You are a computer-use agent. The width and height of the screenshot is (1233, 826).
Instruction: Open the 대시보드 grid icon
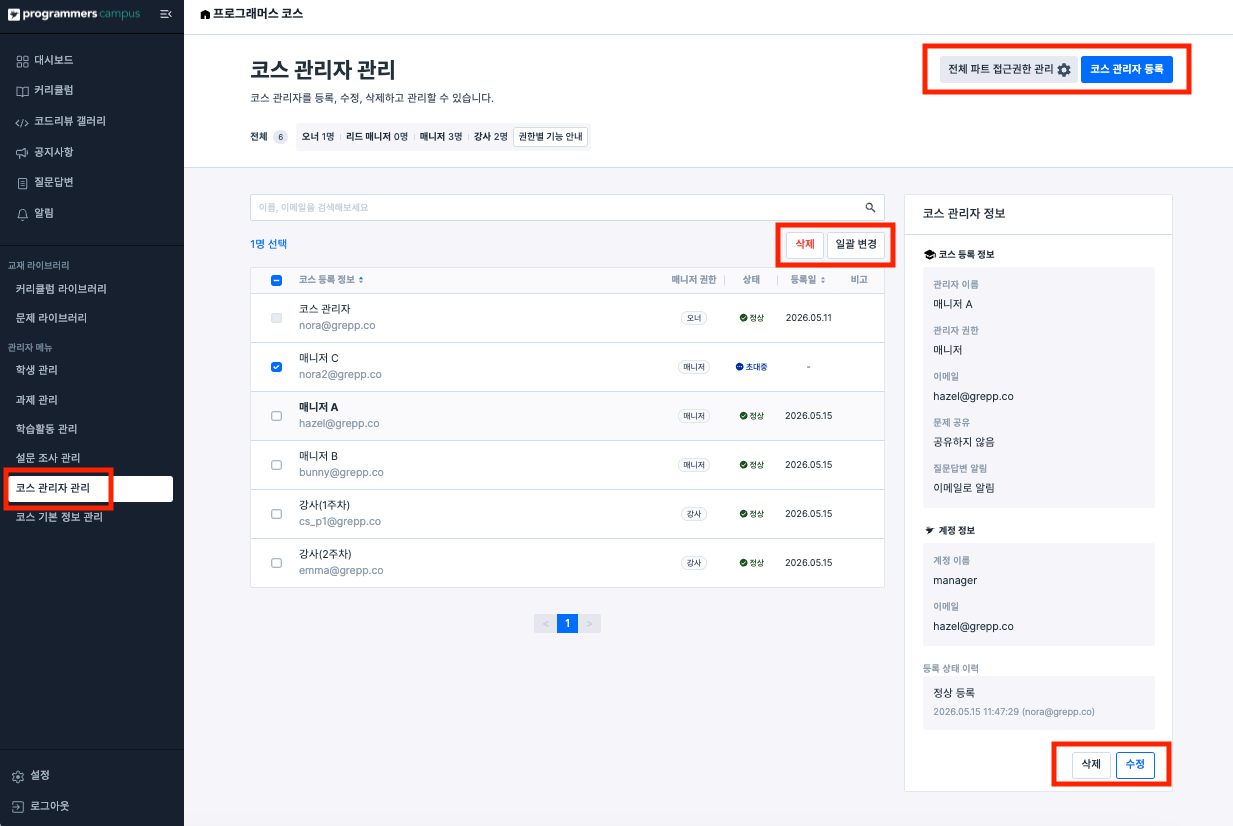click(22, 61)
